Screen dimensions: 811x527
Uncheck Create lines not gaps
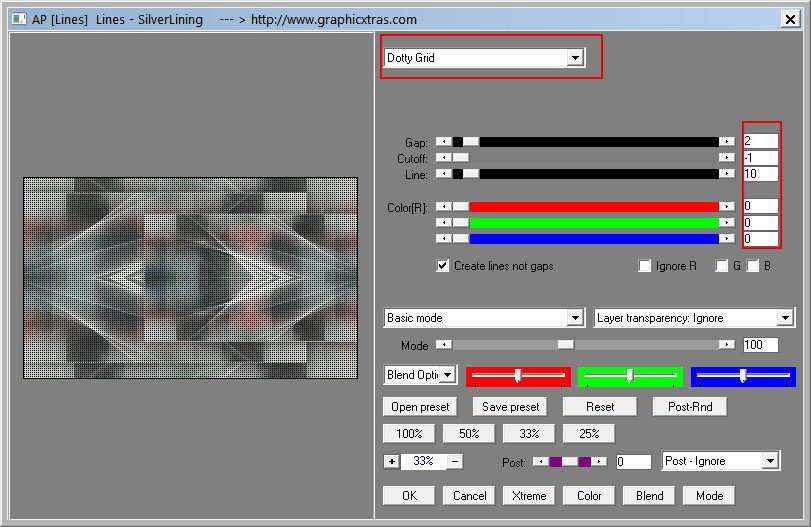[x=443, y=266]
